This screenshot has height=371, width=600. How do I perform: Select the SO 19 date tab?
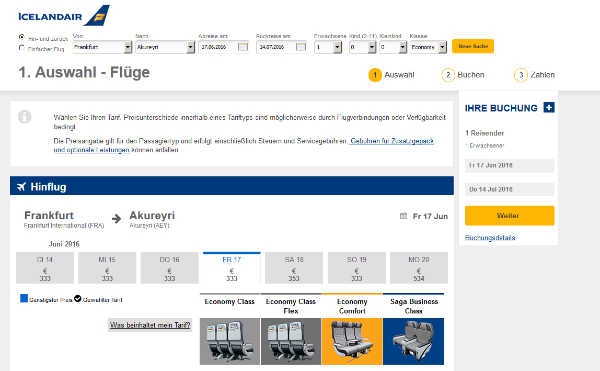click(357, 268)
